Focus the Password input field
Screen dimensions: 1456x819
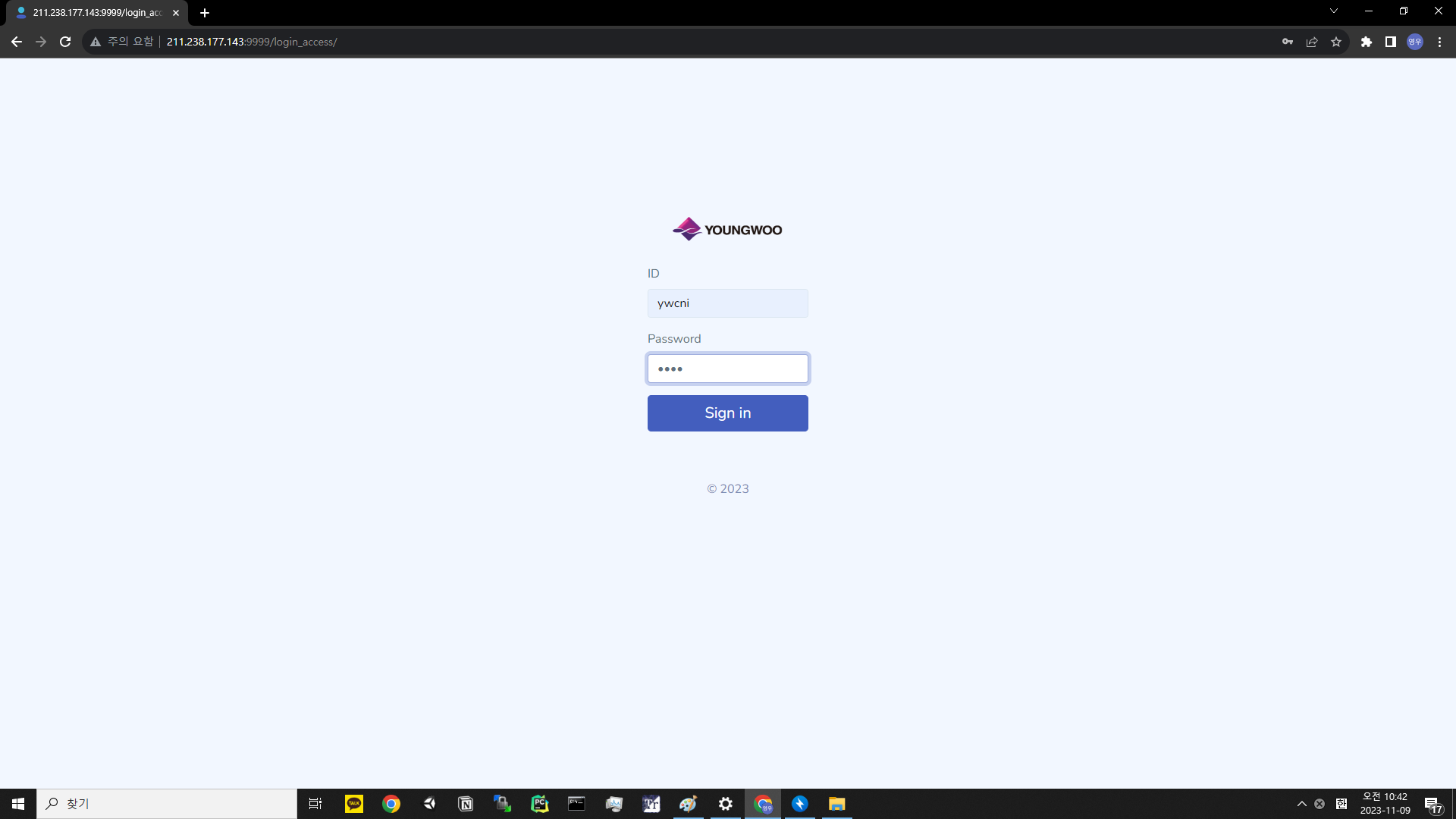click(x=727, y=369)
